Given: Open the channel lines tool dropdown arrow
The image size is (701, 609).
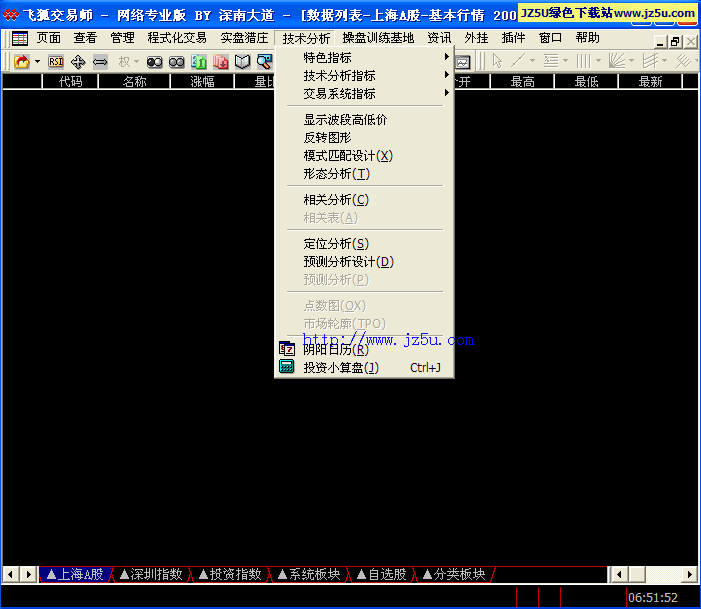Looking at the screenshot, I should (x=664, y=61).
